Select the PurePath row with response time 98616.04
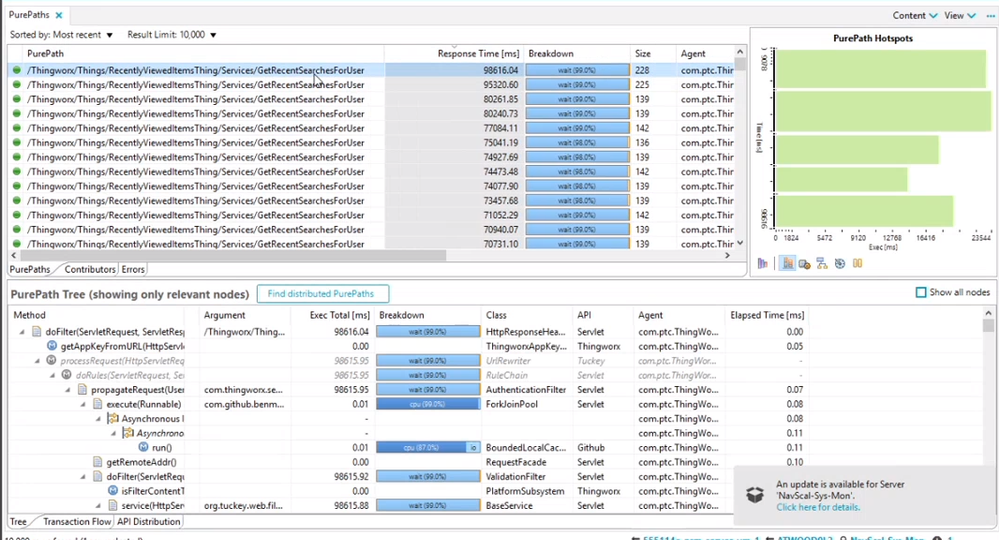Image resolution: width=999 pixels, height=540 pixels. pos(371,71)
